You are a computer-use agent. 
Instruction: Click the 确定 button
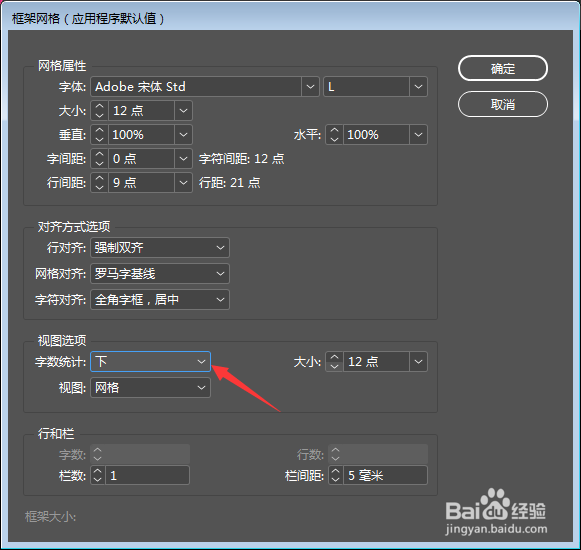502,68
